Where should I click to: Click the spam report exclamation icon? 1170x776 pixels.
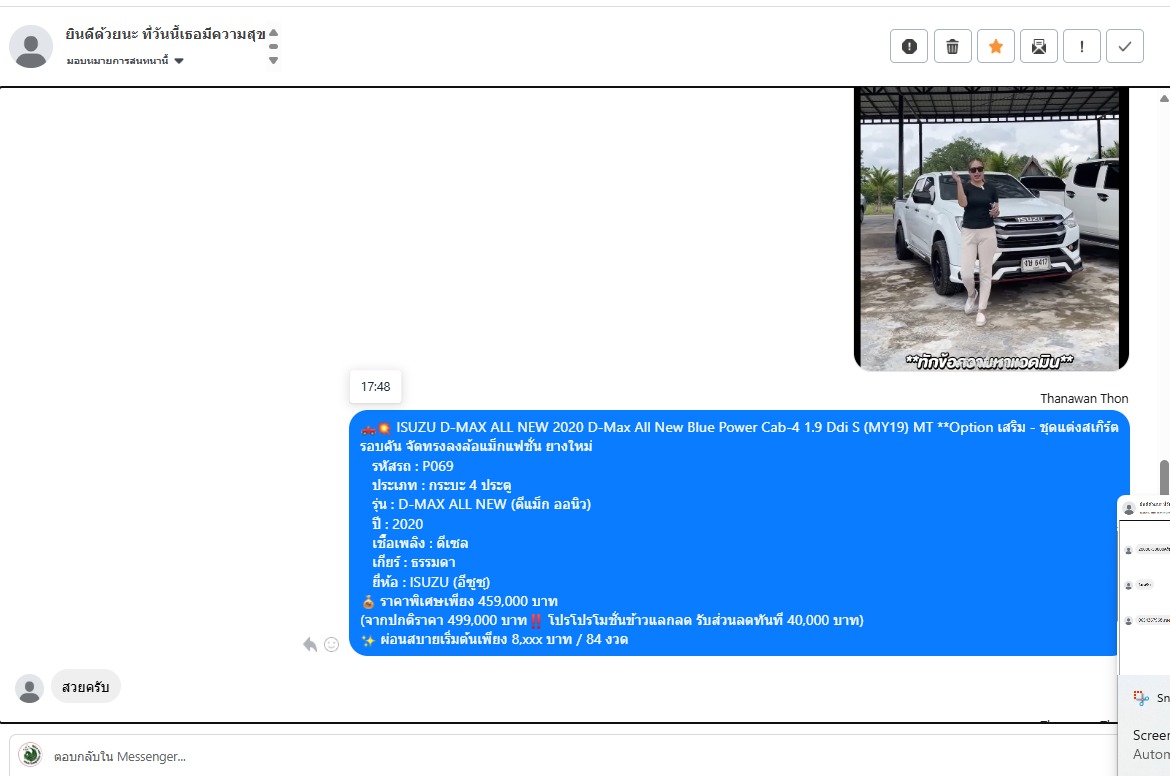(909, 46)
